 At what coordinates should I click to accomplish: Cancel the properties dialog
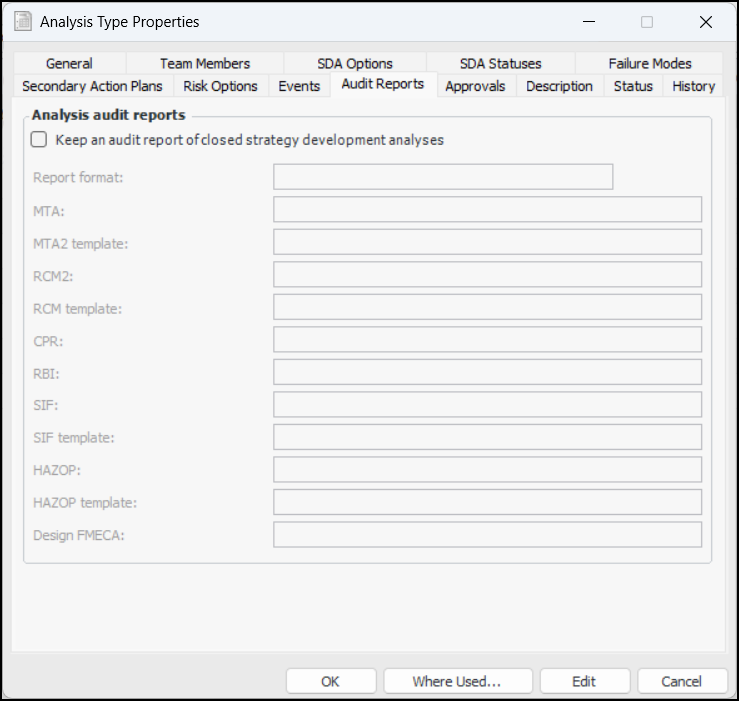(x=682, y=681)
